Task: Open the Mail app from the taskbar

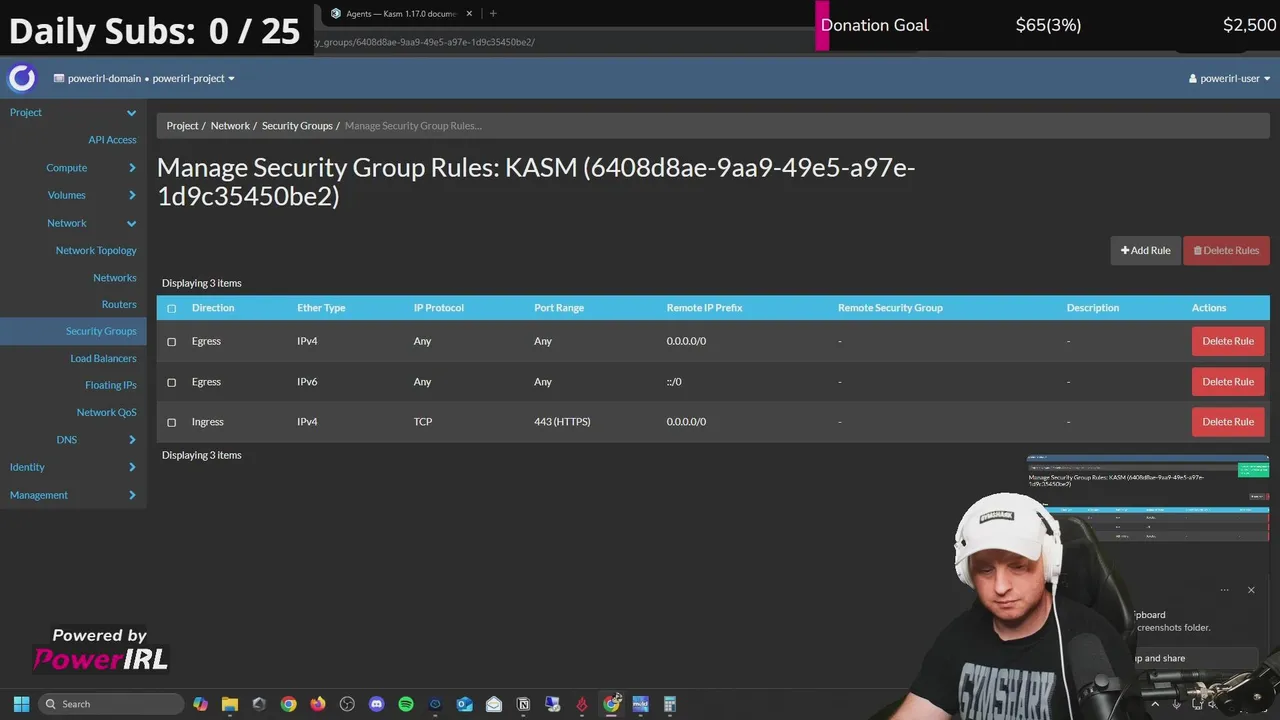Action: coord(494,704)
